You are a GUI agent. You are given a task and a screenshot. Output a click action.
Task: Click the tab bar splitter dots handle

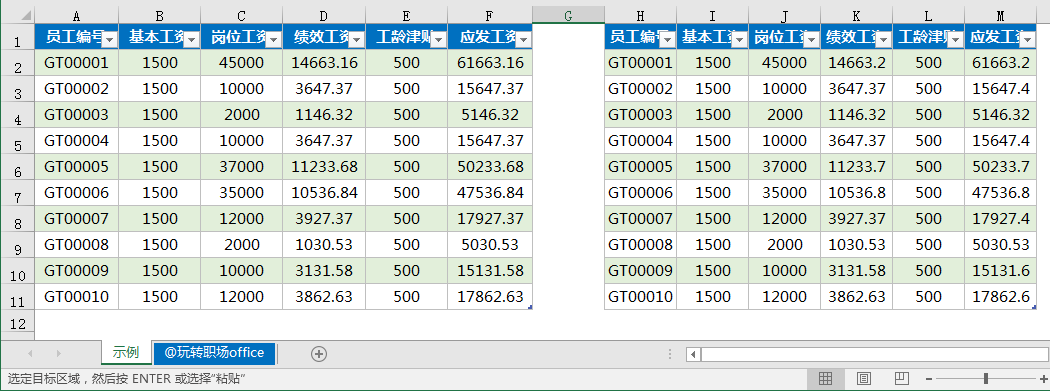(671, 354)
